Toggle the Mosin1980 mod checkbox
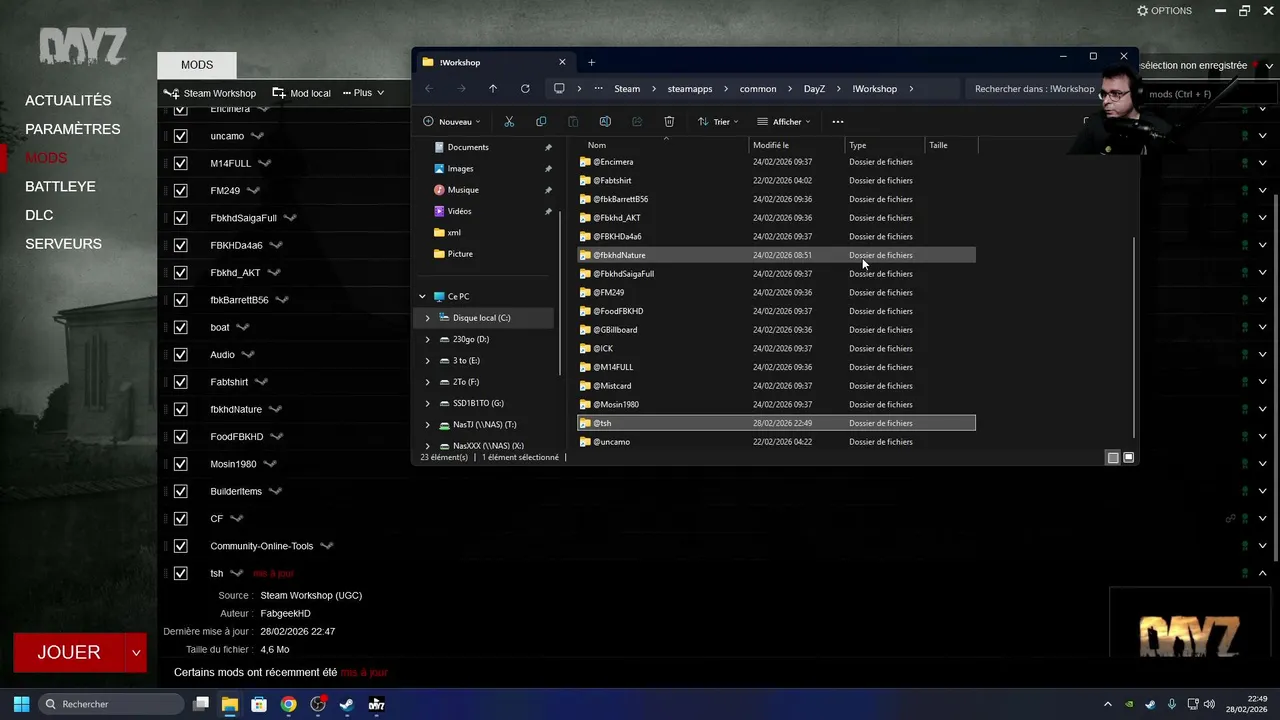Viewport: 1280px width, 720px height. (181, 464)
